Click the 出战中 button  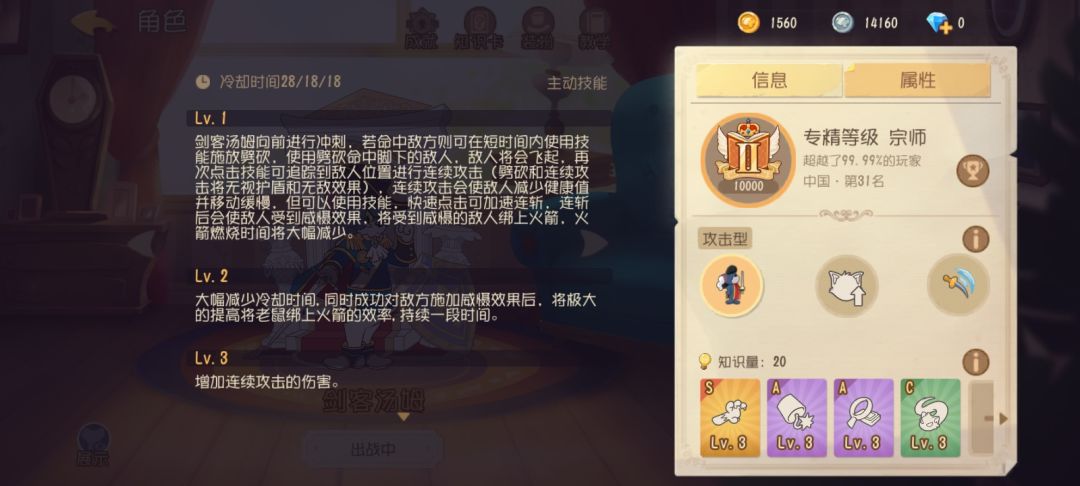click(373, 450)
